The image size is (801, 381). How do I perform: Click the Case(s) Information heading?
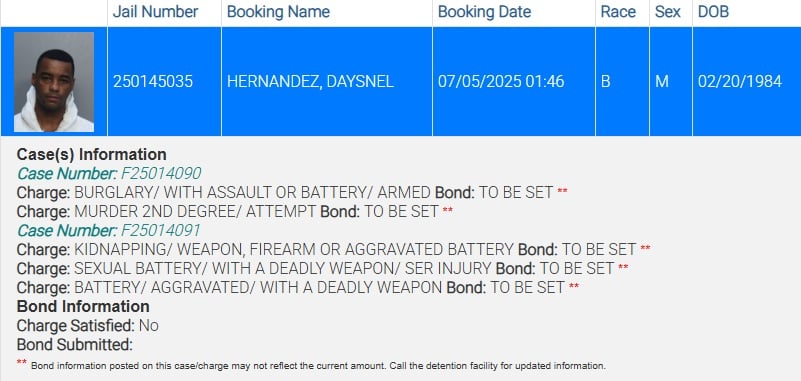click(x=91, y=154)
